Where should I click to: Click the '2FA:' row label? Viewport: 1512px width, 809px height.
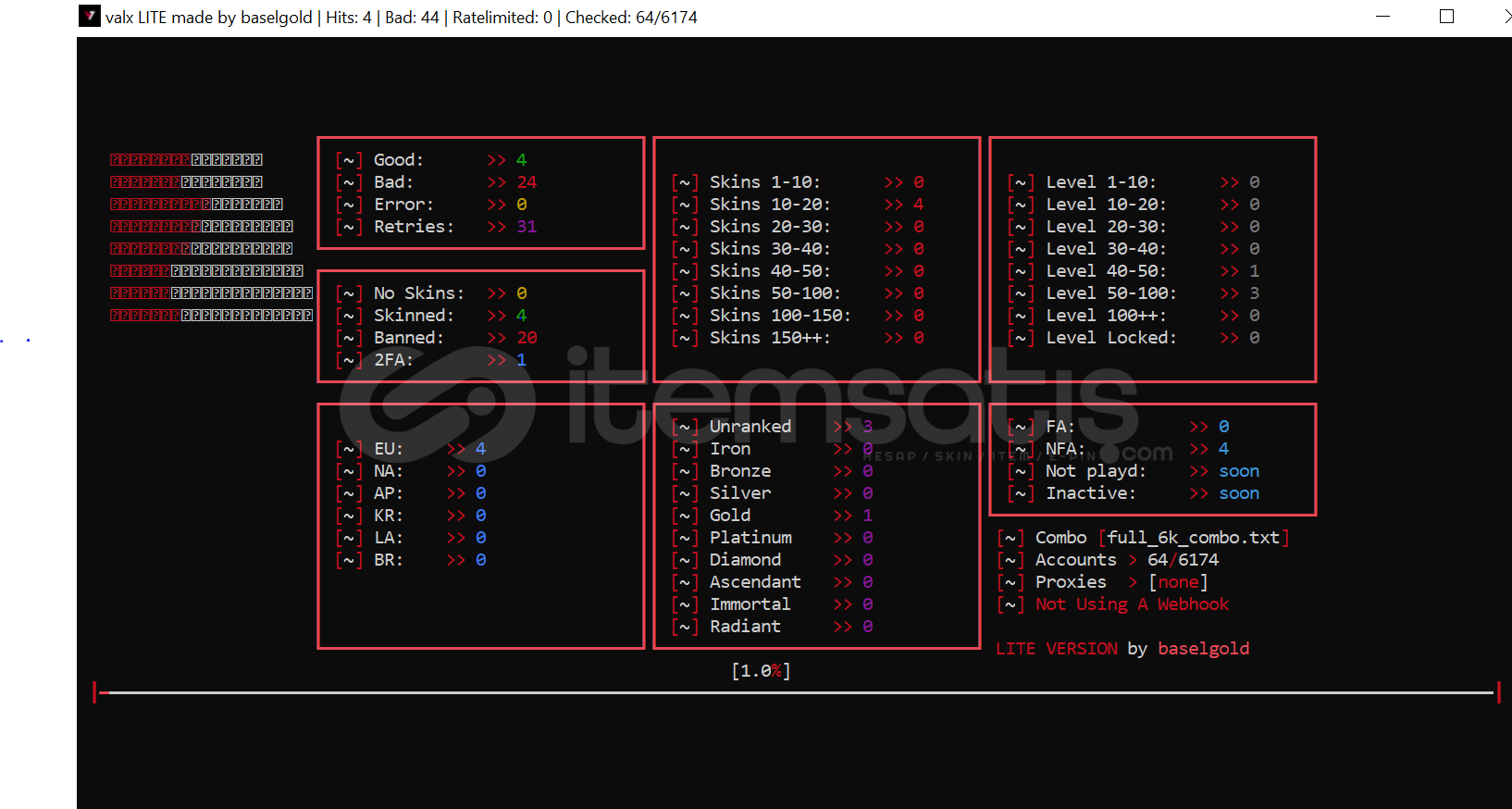pos(393,360)
